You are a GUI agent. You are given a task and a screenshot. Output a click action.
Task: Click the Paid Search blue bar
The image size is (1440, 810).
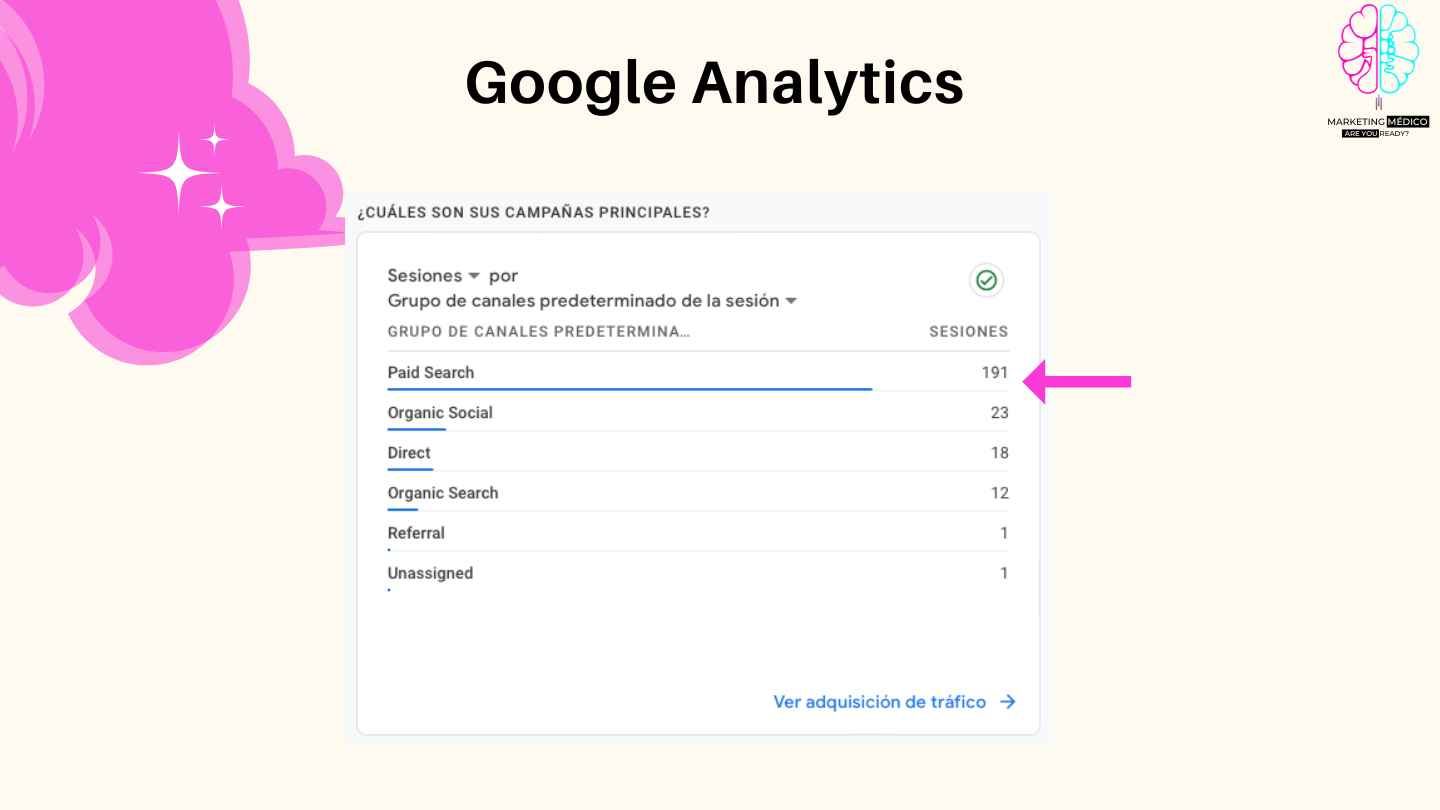(630, 389)
